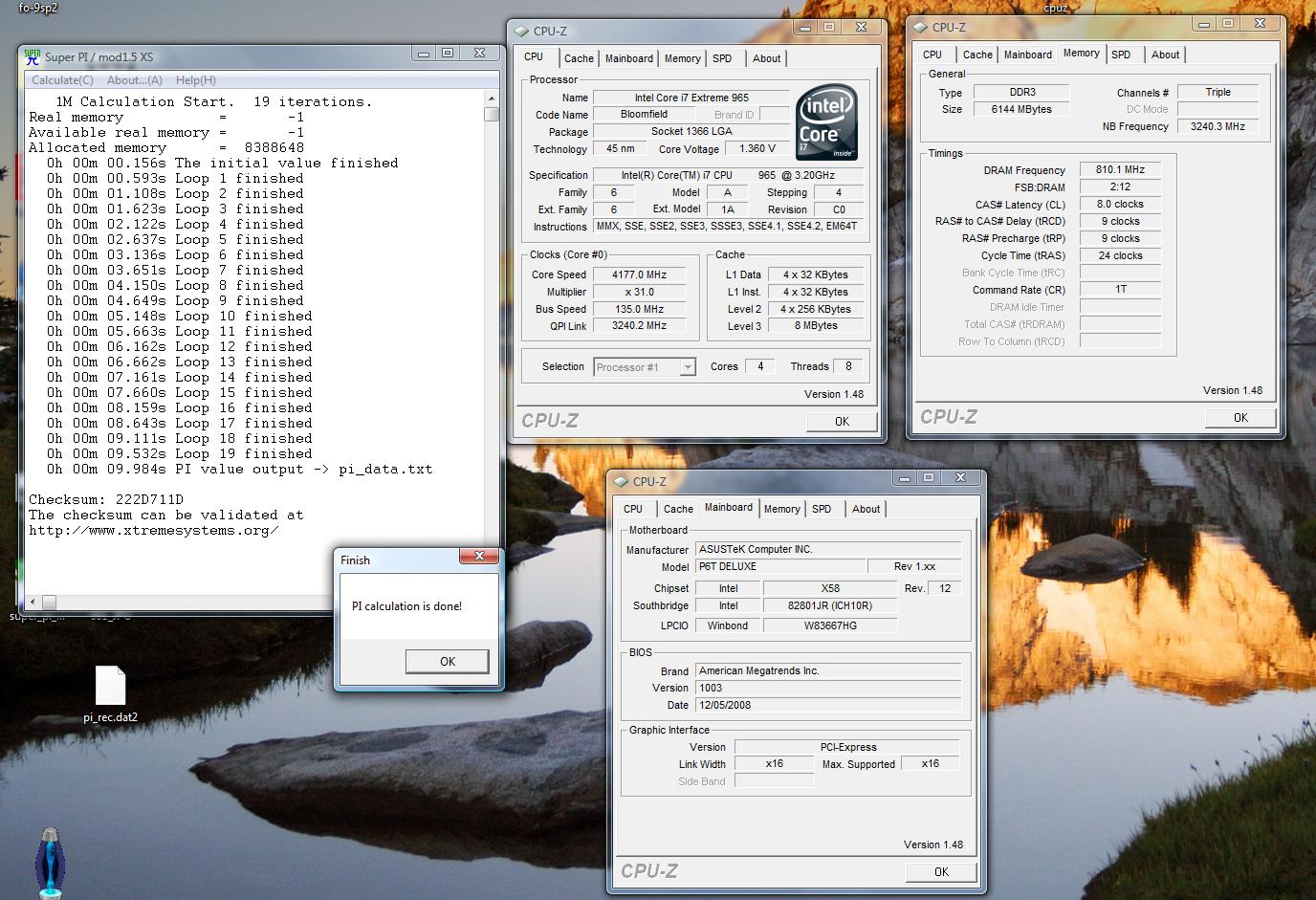The width and height of the screenshot is (1316, 900).
Task: Click the motherboard model P6T DELUXE field
Action: coord(780,566)
